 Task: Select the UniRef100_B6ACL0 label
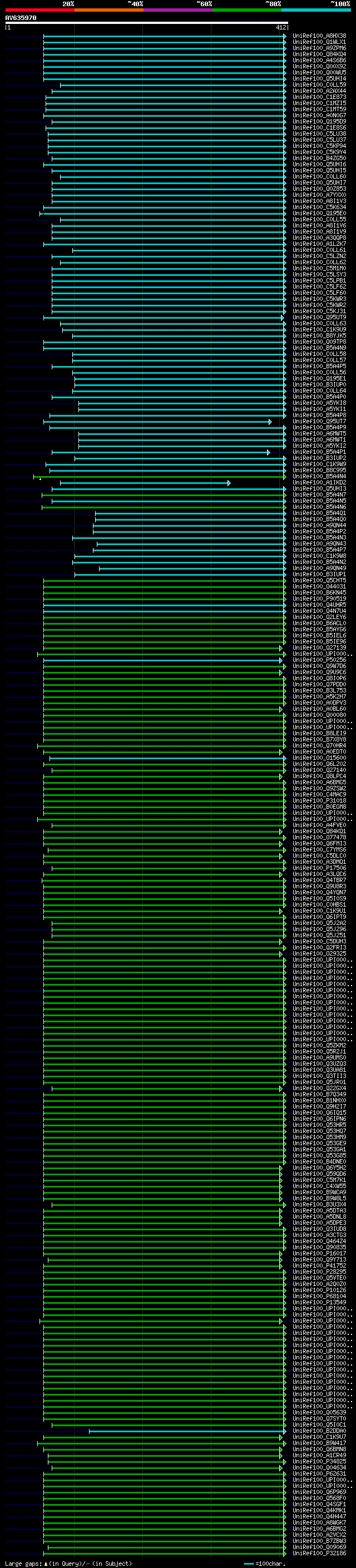(319, 624)
